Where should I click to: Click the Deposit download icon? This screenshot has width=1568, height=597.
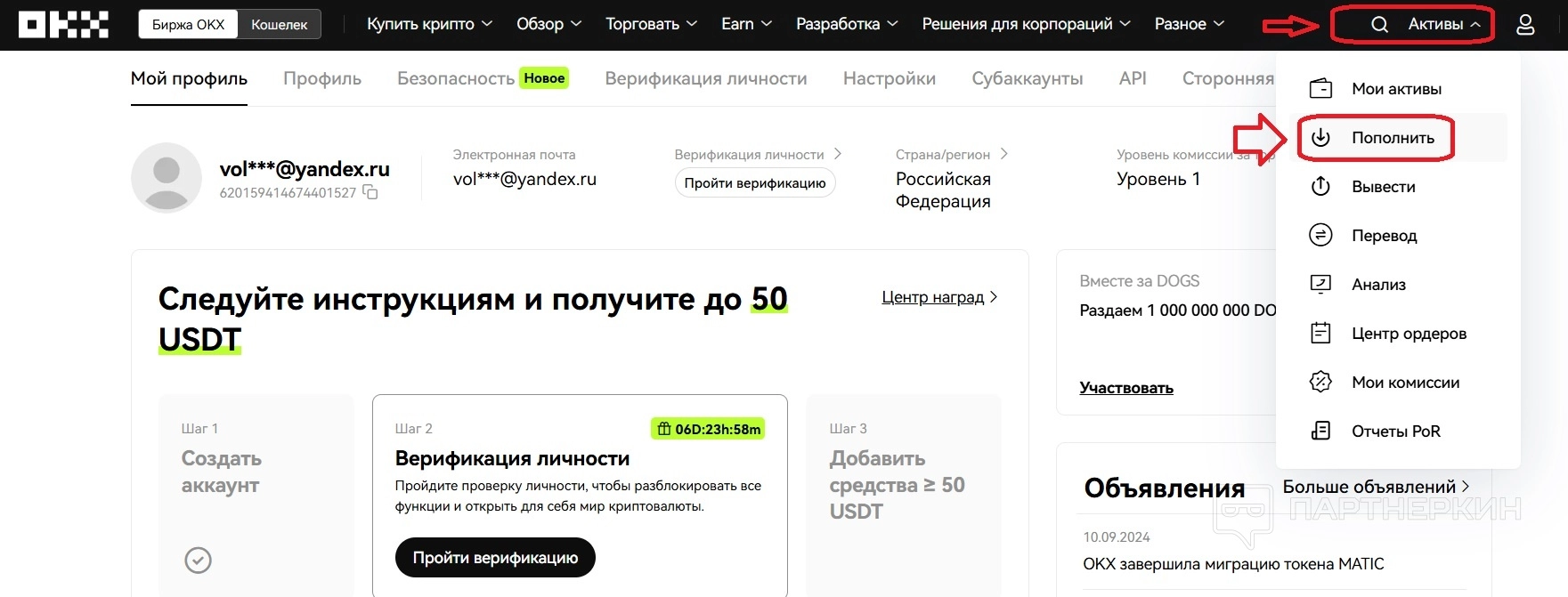point(1320,138)
